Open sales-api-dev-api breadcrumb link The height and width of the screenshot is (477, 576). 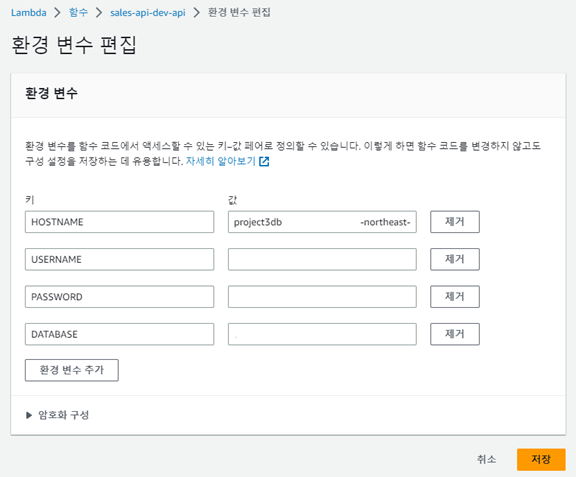click(148, 13)
